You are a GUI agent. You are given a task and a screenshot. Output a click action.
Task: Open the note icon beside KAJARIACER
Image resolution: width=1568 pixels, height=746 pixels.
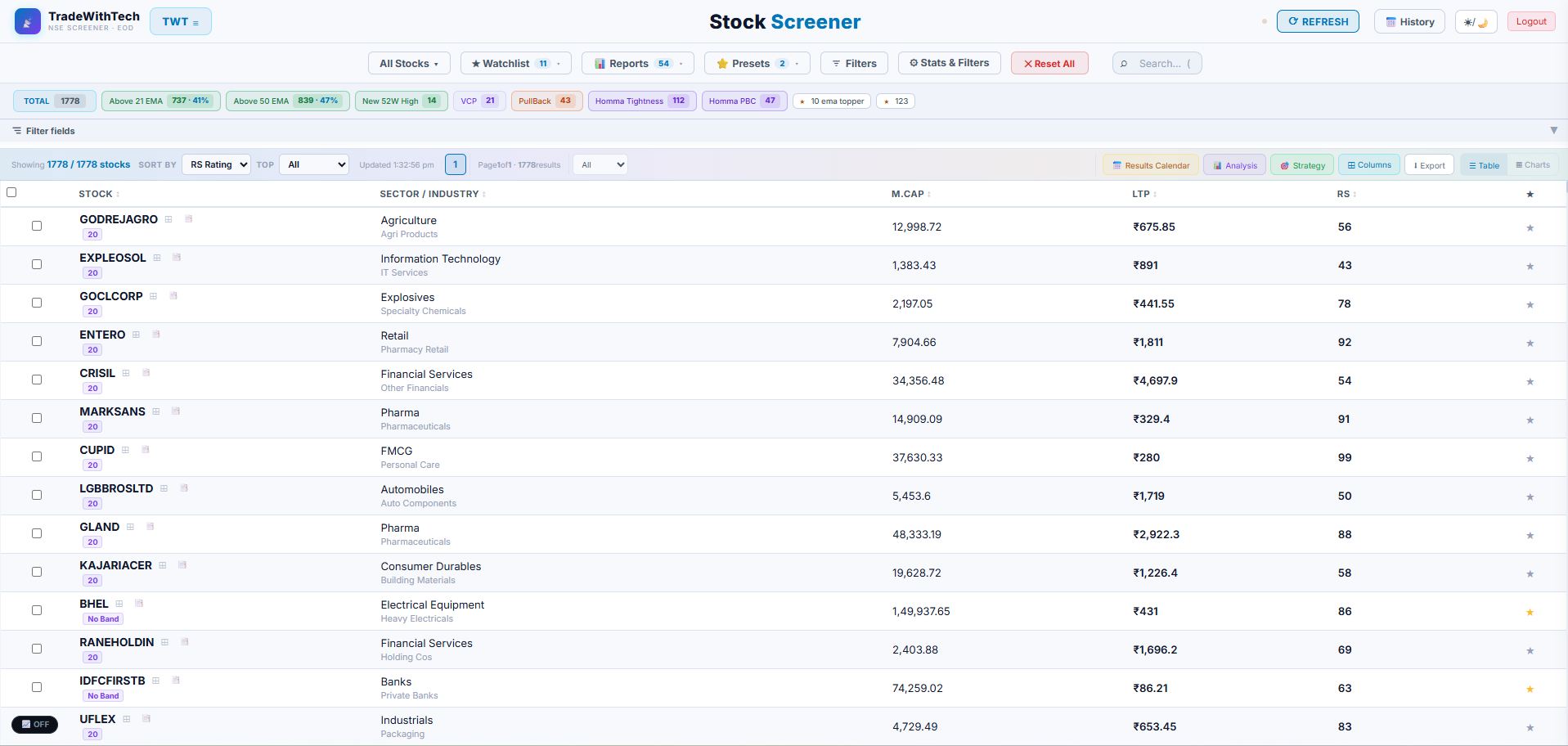coord(182,565)
